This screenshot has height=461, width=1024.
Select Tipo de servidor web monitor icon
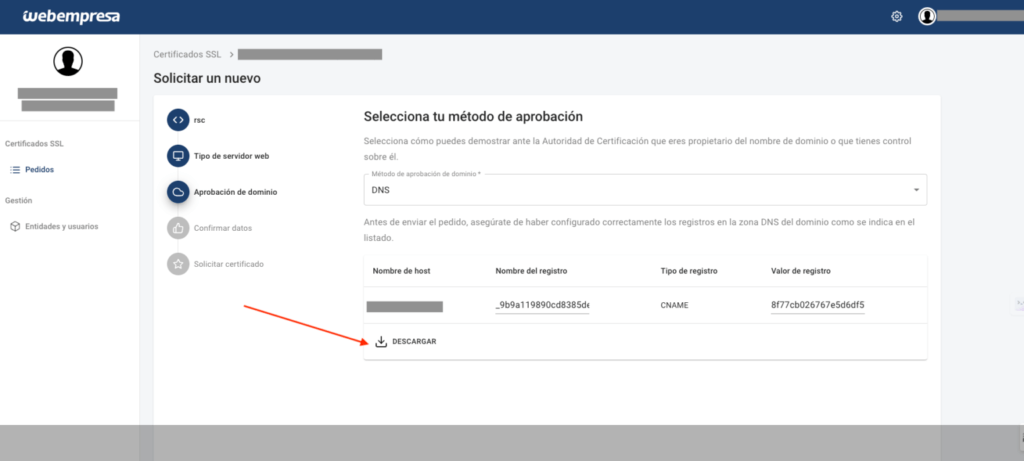click(x=178, y=156)
